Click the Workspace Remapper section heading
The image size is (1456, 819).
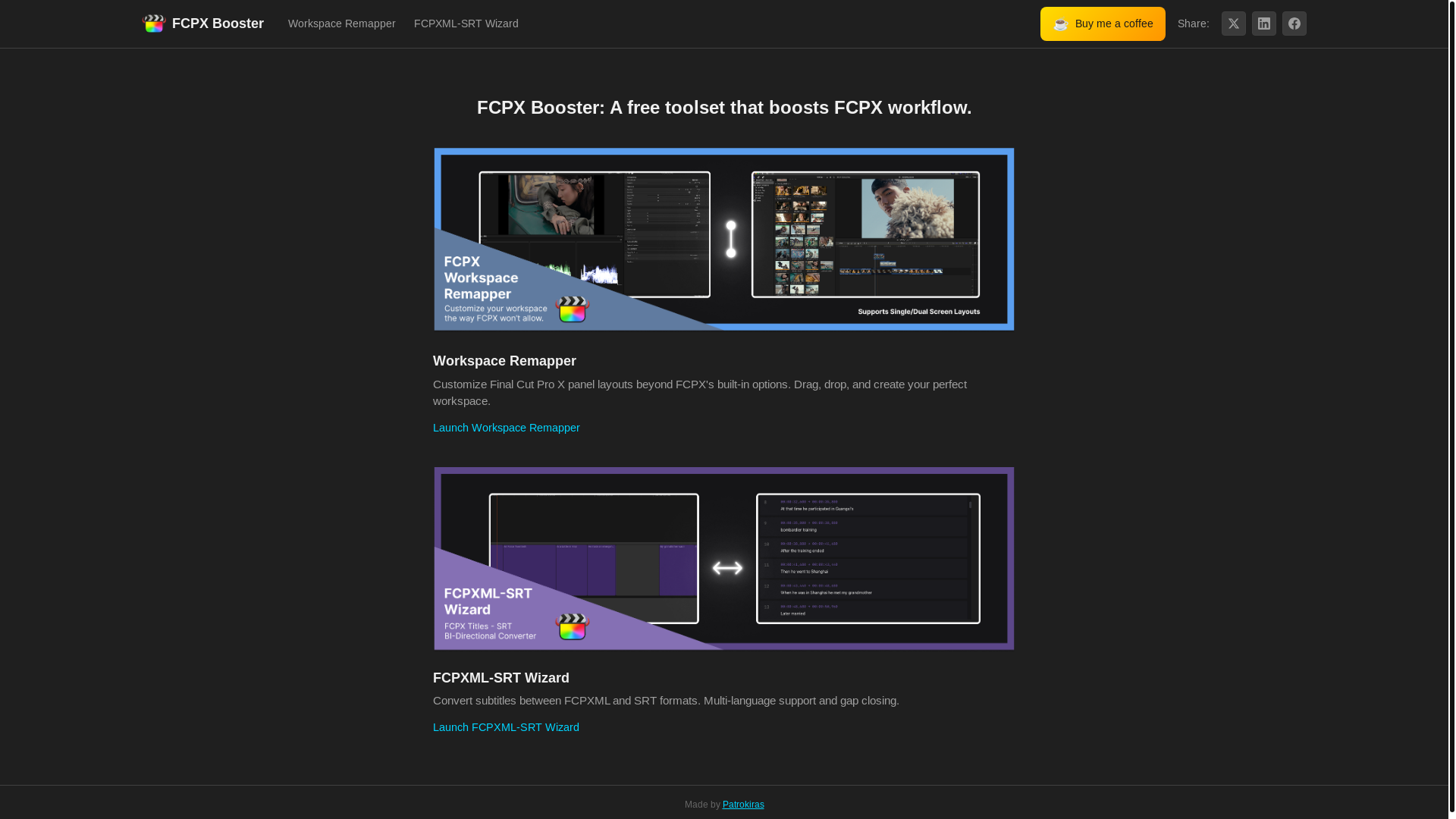(x=504, y=361)
